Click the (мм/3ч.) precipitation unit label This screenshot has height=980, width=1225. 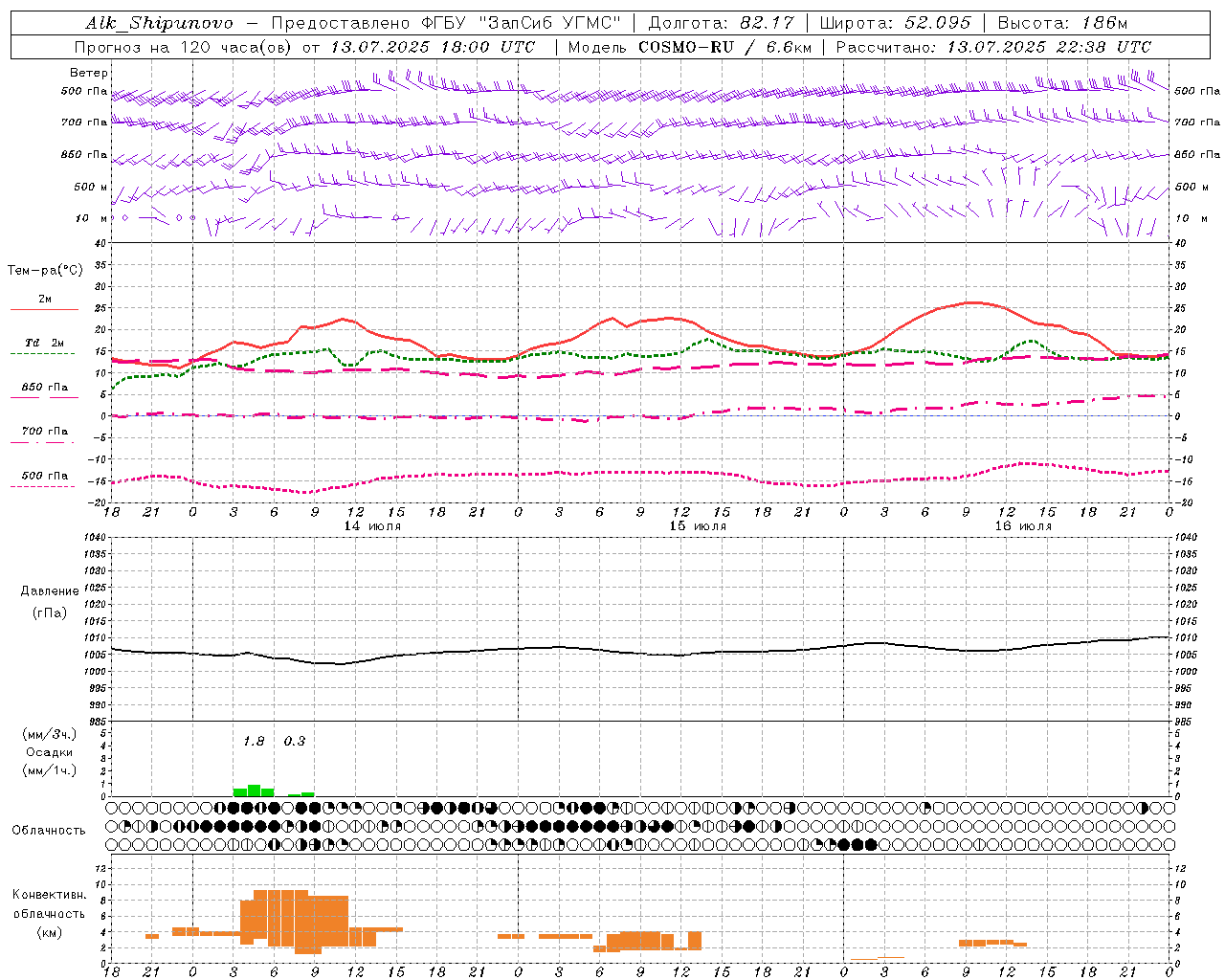(x=50, y=734)
